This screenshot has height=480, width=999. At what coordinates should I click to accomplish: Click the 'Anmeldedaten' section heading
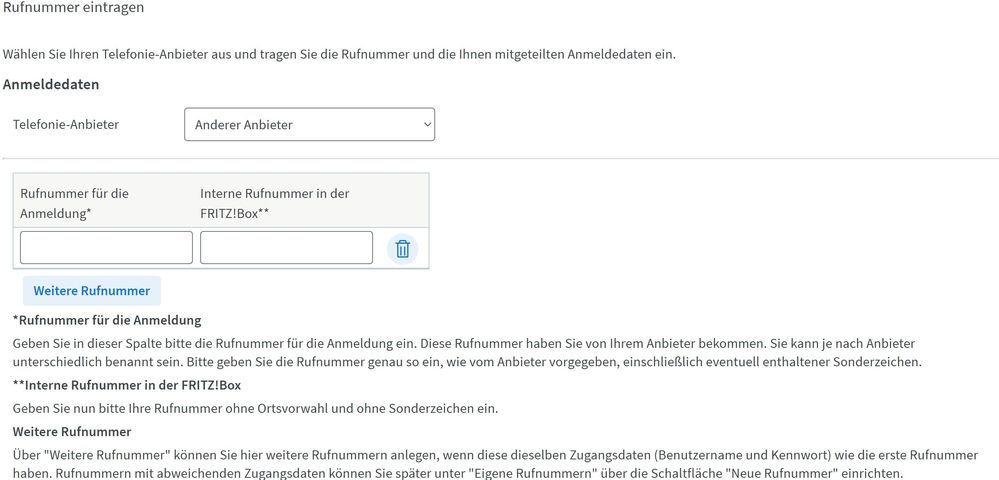pos(51,84)
